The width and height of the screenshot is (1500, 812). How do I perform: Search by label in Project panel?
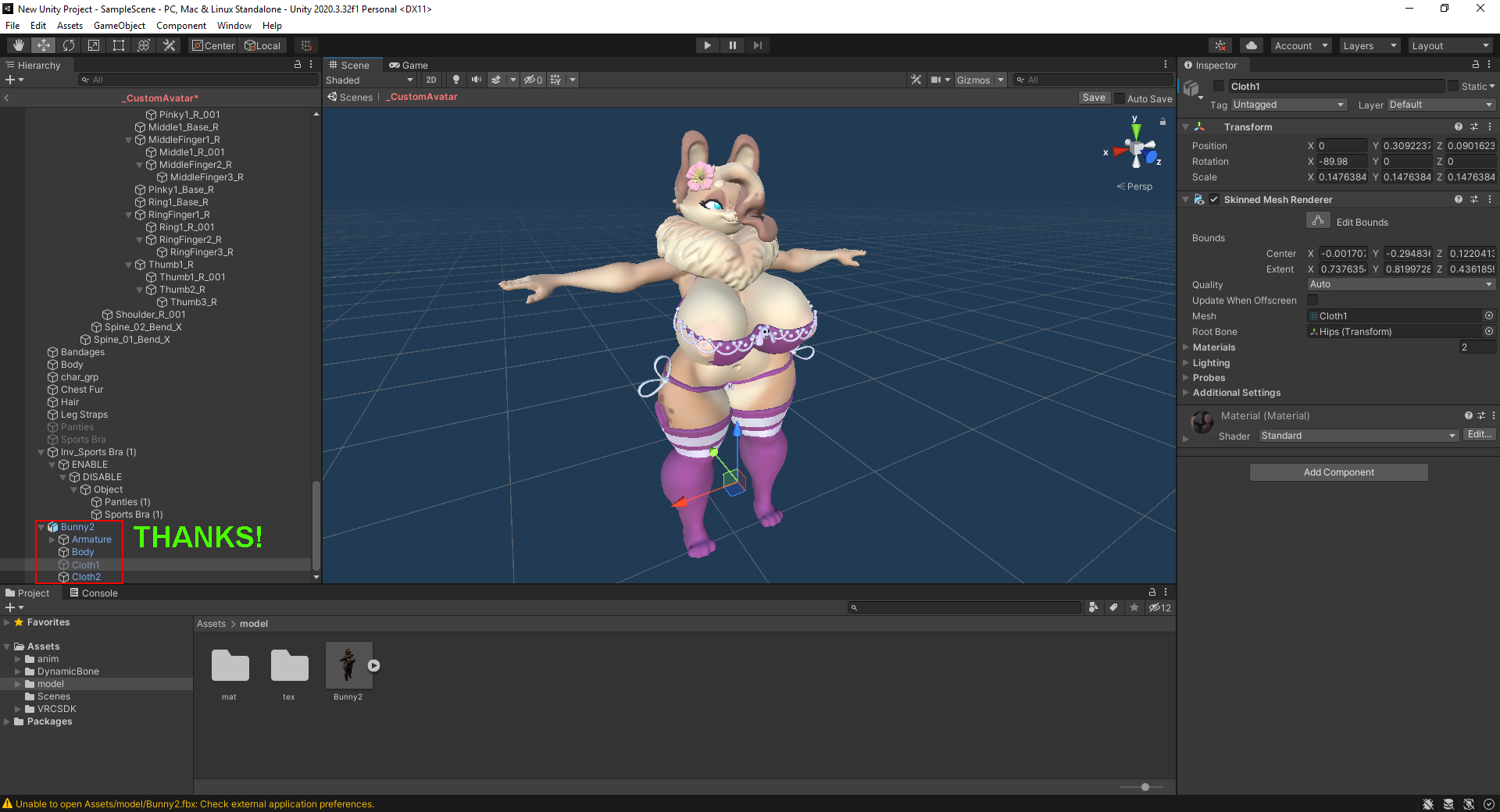1113,607
